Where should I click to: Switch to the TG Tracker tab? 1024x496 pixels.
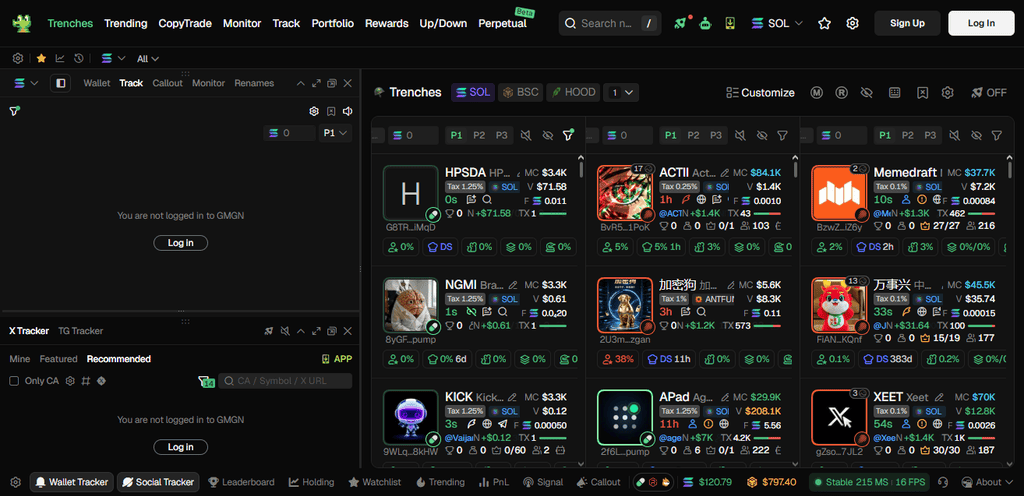(x=80, y=331)
